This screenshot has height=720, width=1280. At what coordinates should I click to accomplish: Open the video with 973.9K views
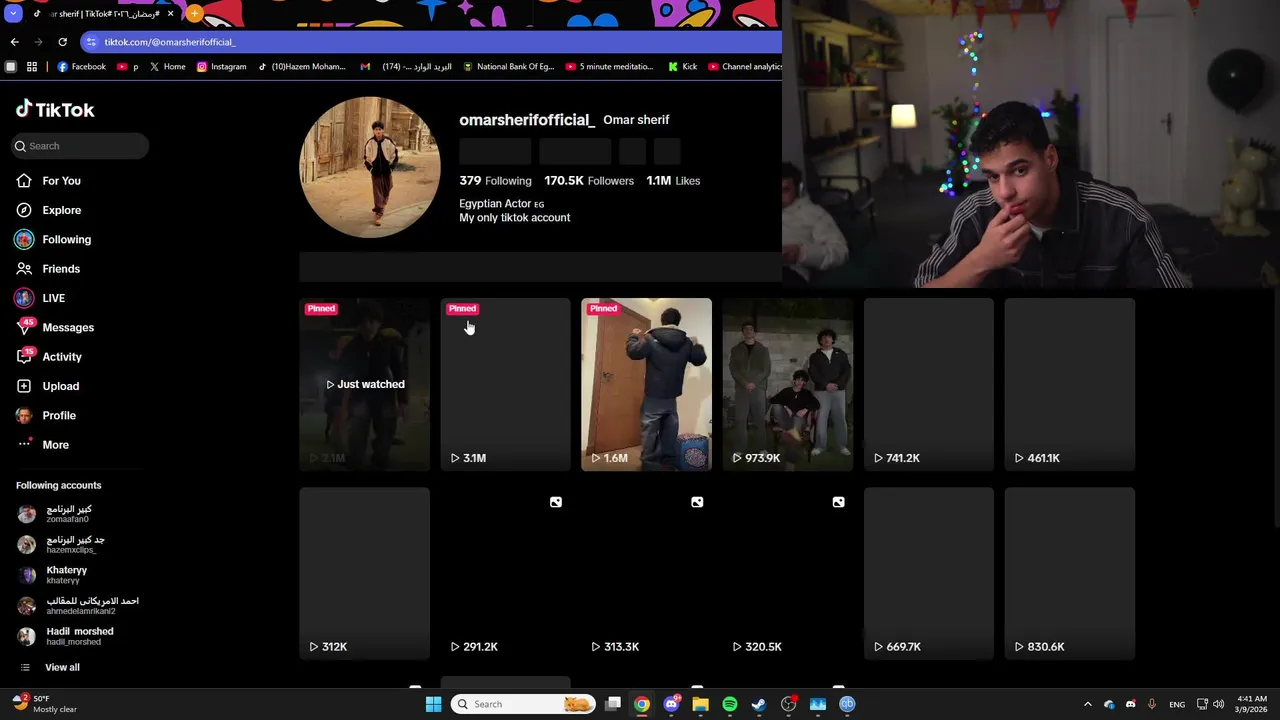[x=787, y=384]
